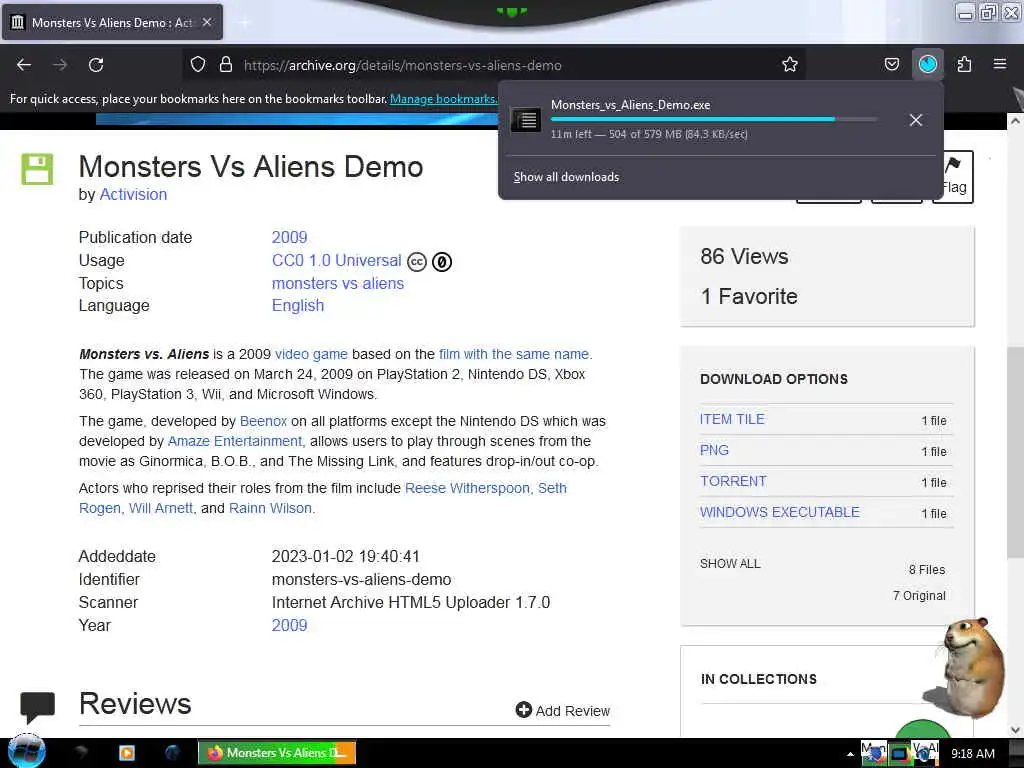
Task: Open the Activision author link
Action: click(133, 195)
